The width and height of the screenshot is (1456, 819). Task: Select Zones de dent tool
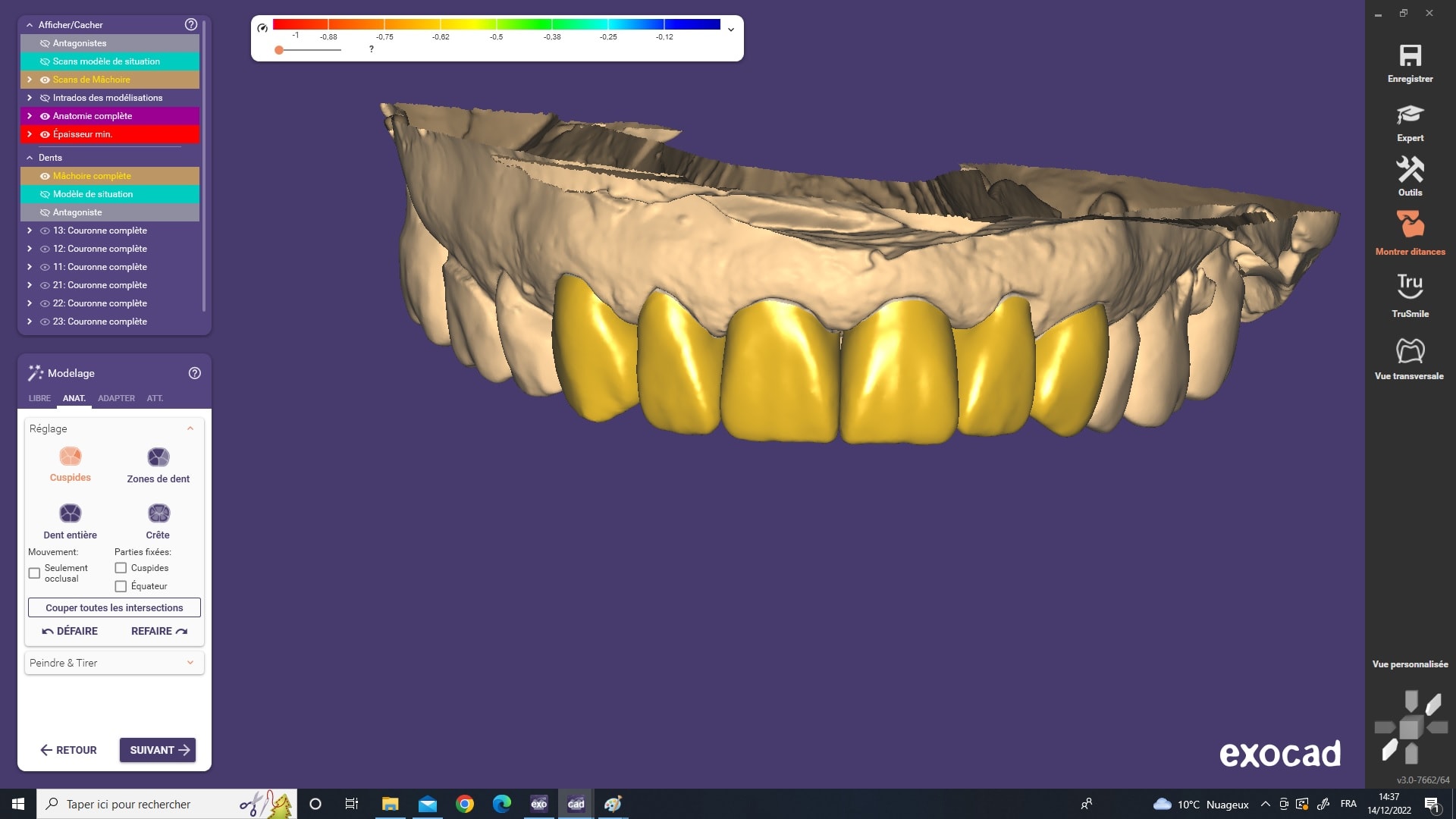158,457
